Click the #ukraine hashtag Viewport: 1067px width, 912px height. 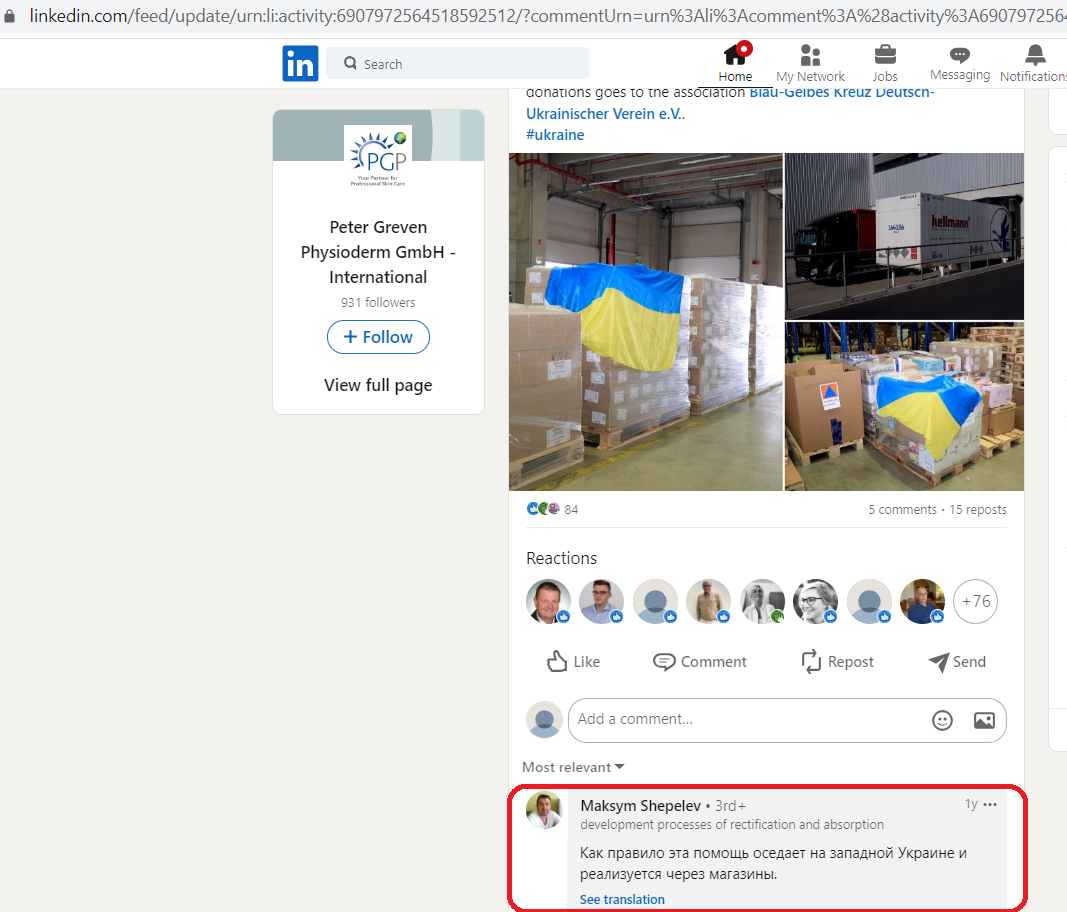point(555,135)
